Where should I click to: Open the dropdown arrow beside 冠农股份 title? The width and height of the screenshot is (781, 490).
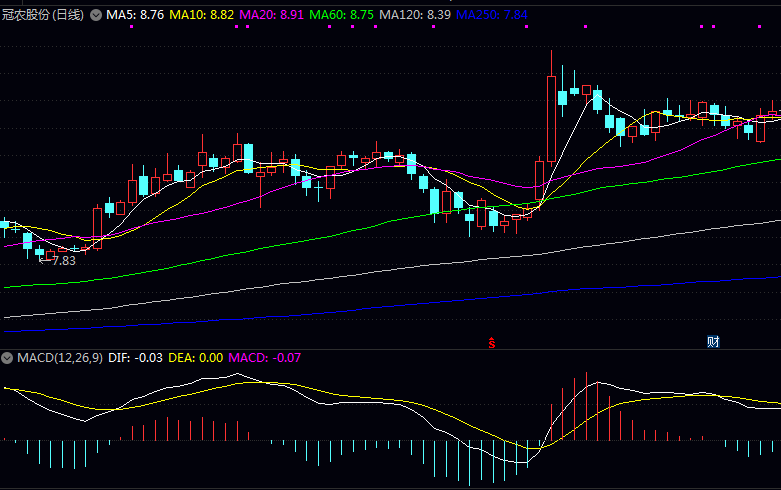pos(96,16)
